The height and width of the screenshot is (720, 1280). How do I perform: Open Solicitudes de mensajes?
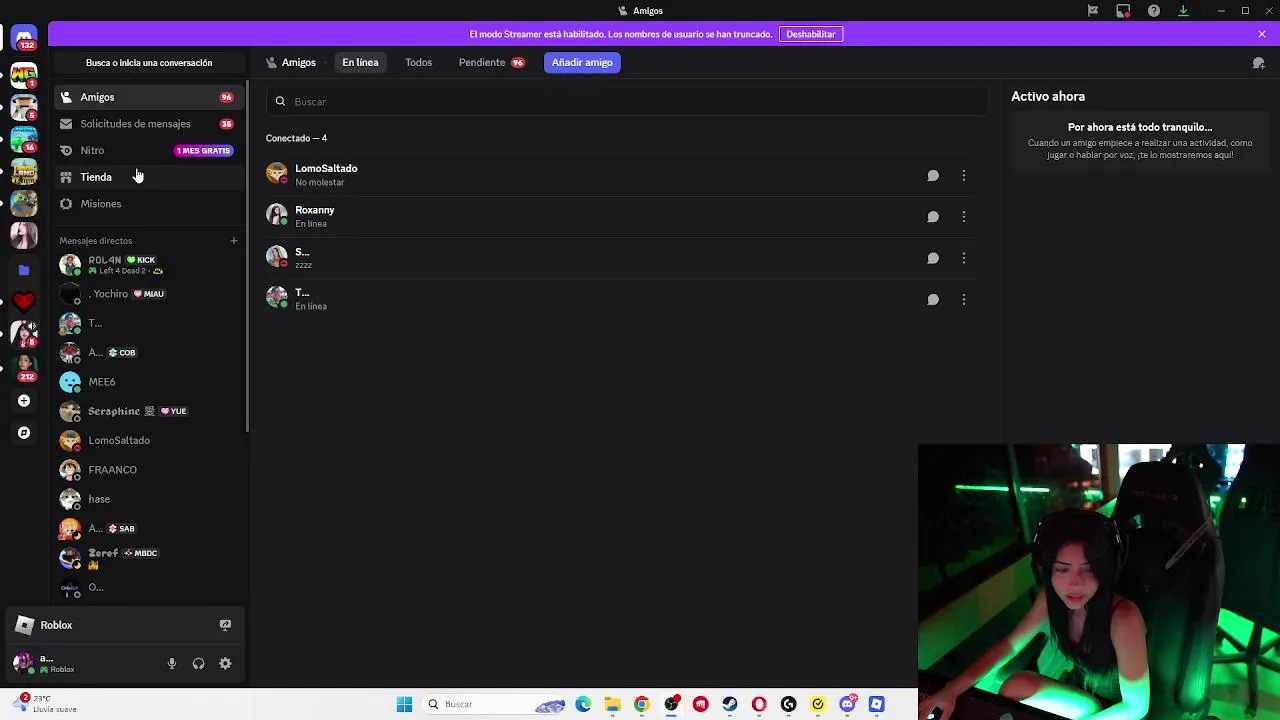coord(149,124)
